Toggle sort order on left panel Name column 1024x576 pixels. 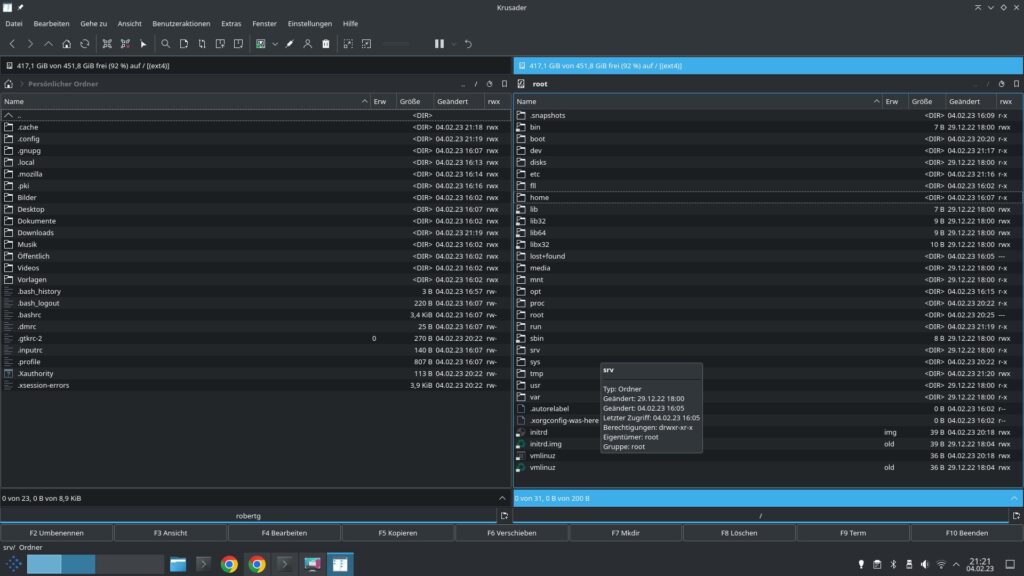pyautogui.click(x=185, y=101)
